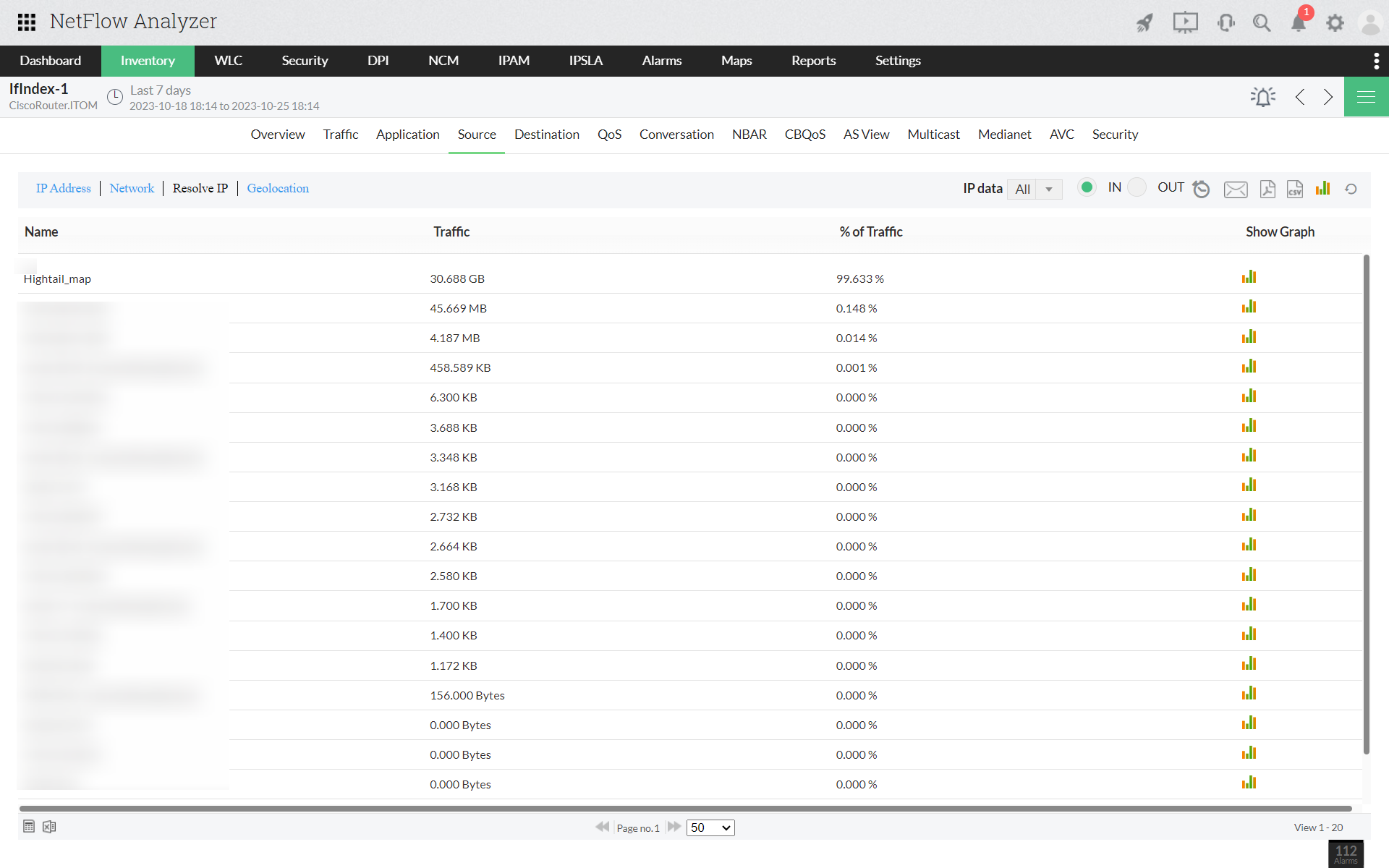Viewport: 1389px width, 868px height.
Task: Show graph for Hightail_map row
Action: [x=1249, y=278]
